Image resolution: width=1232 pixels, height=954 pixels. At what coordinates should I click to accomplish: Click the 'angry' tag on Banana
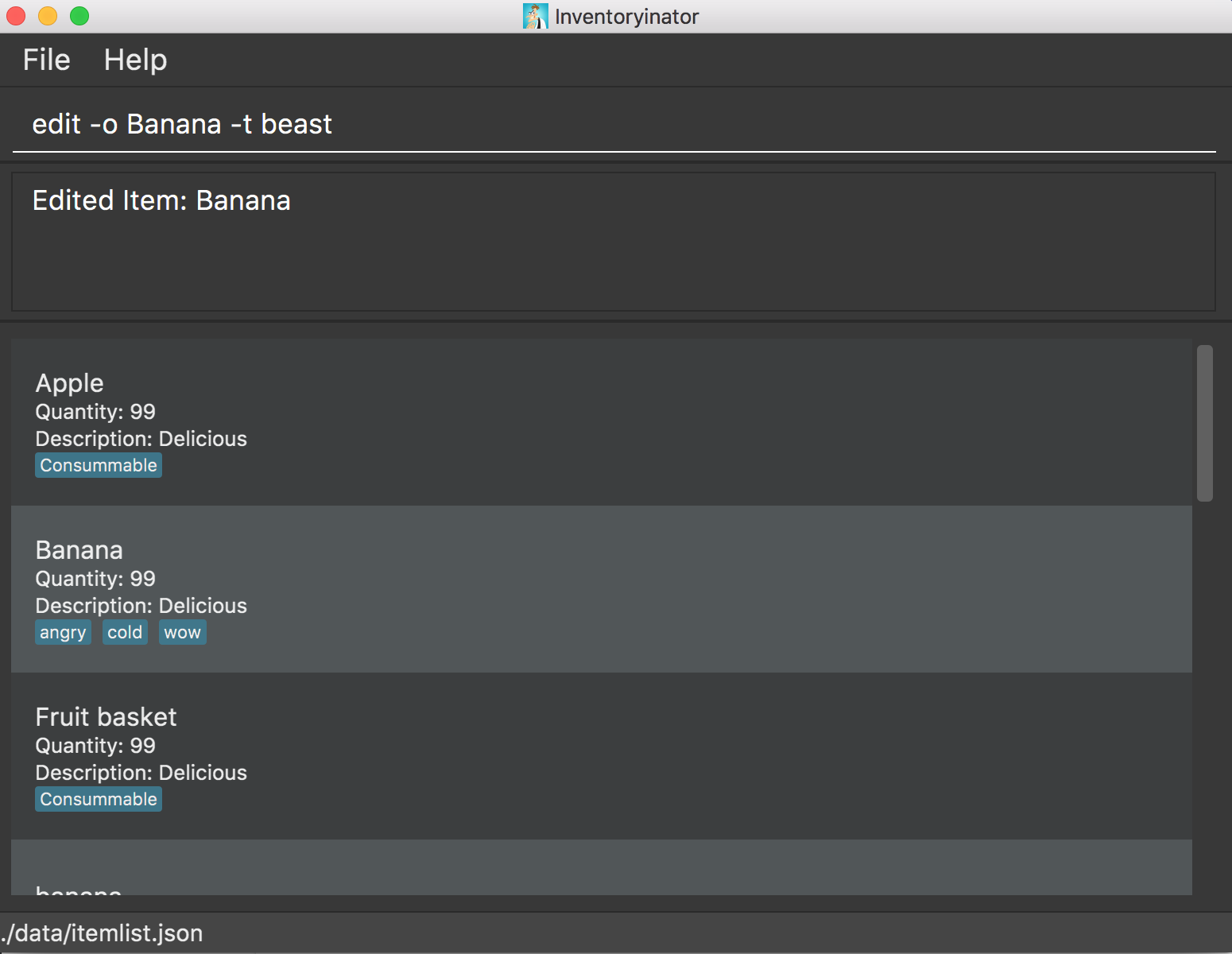[x=63, y=632]
